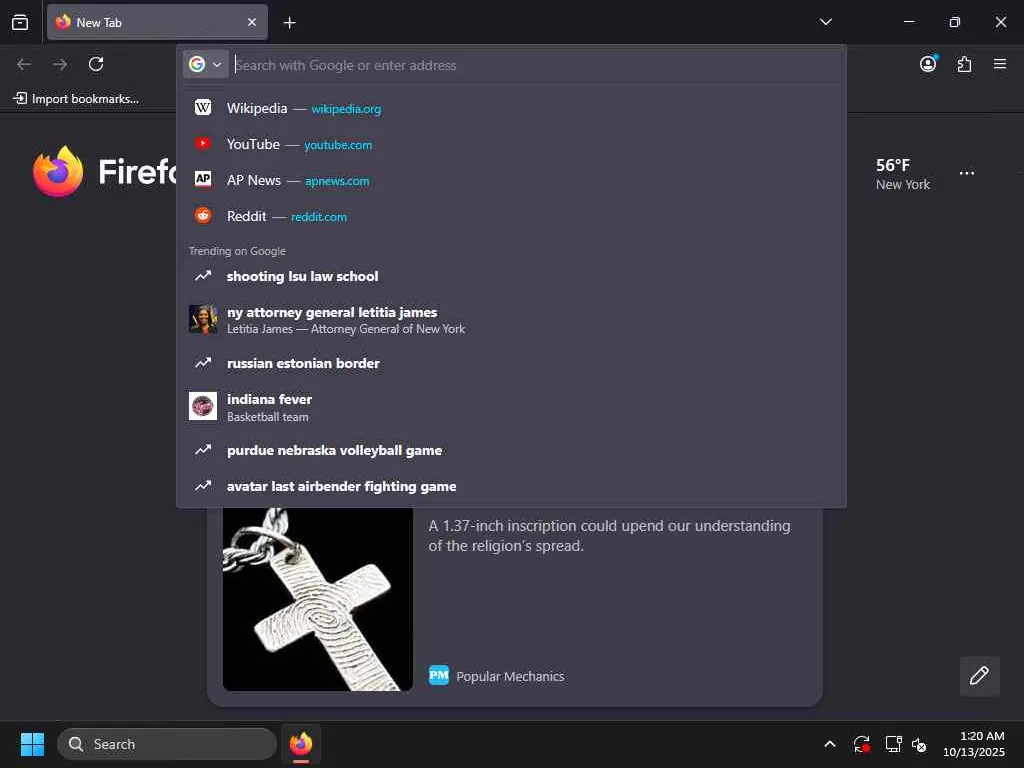Click the AP News favicon
1024x768 pixels.
[x=203, y=179]
